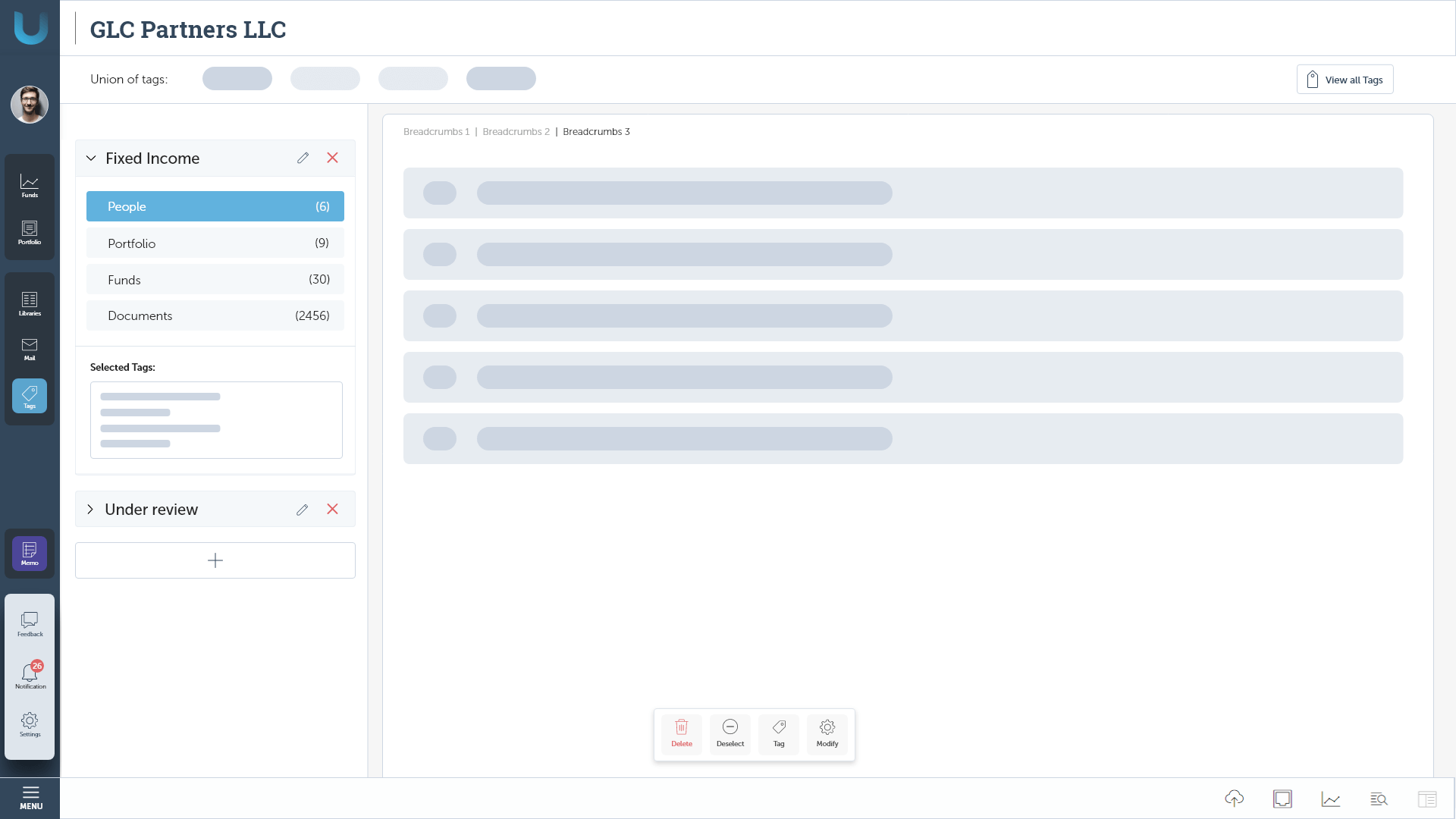Click the View all Tags button
This screenshot has width=1456, height=819.
tap(1345, 80)
